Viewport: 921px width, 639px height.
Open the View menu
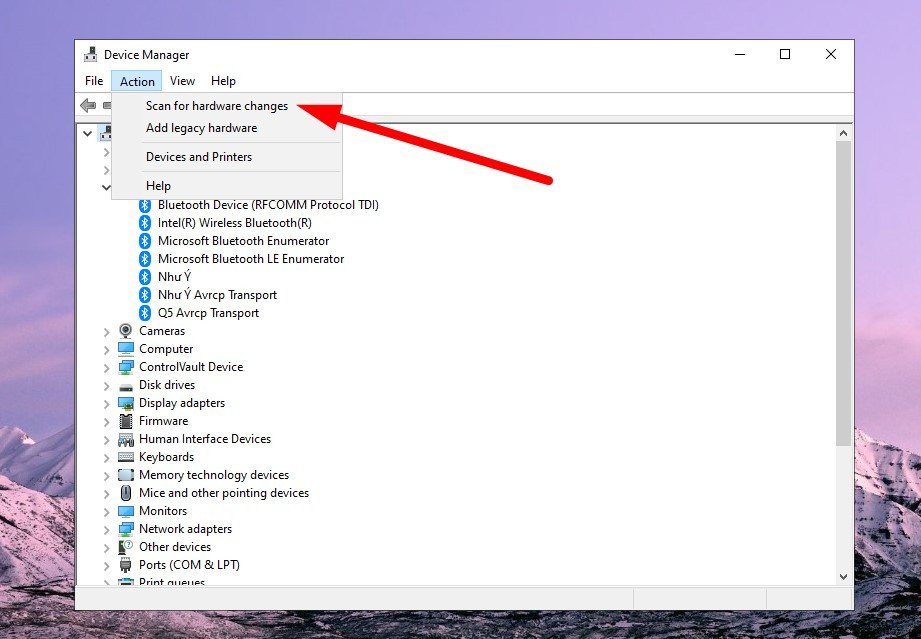pyautogui.click(x=182, y=81)
